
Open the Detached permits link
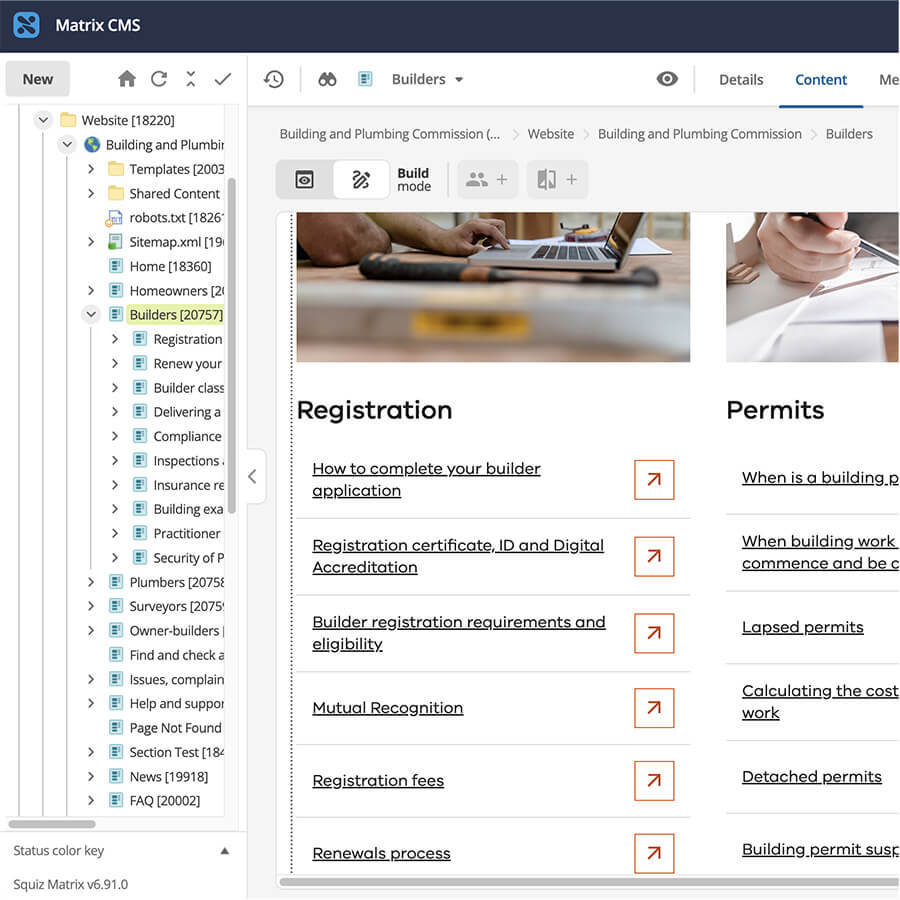click(812, 777)
